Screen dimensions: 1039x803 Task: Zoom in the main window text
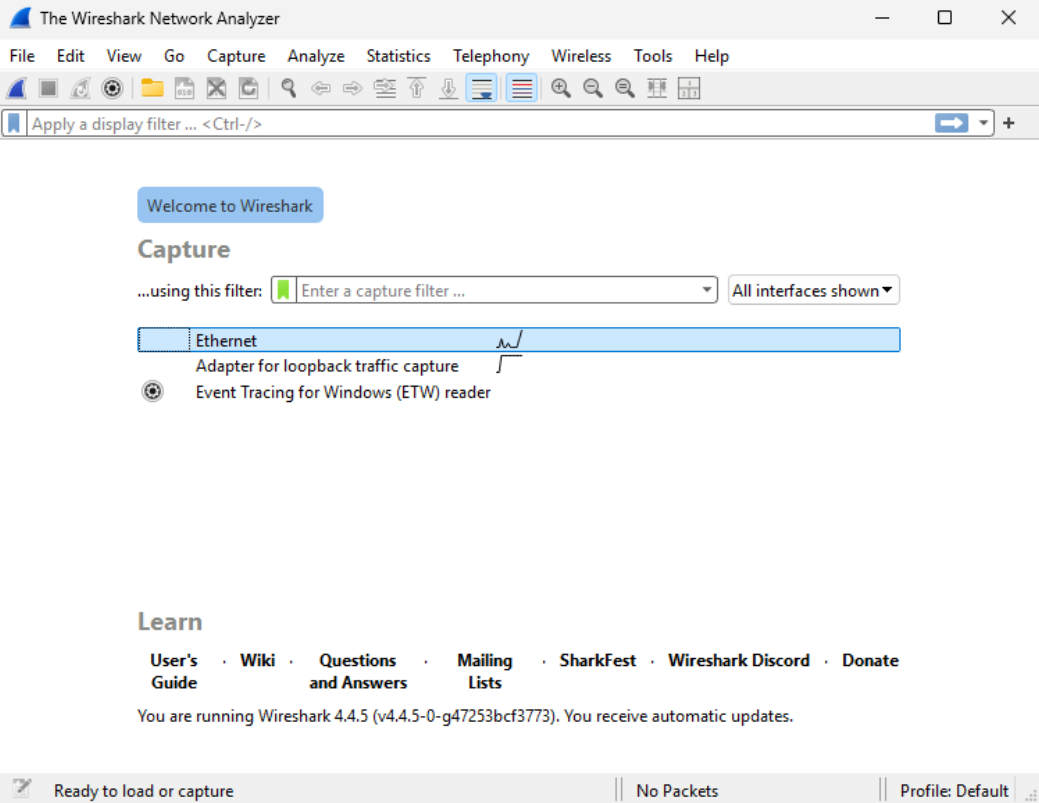[x=561, y=88]
